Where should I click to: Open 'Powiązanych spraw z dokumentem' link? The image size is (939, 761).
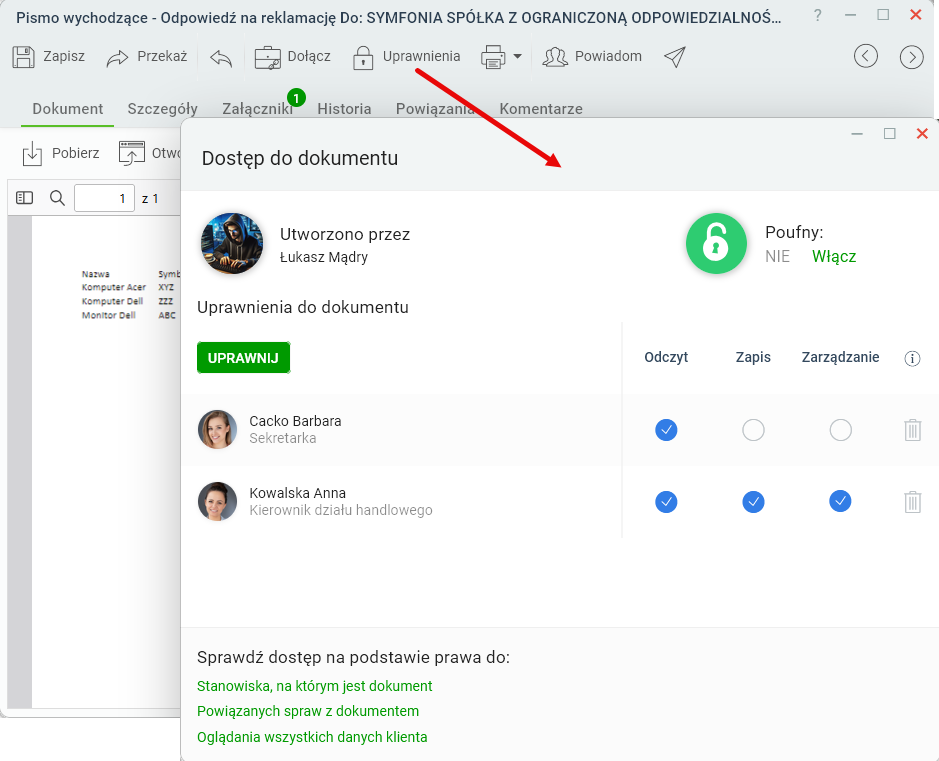tap(308, 711)
